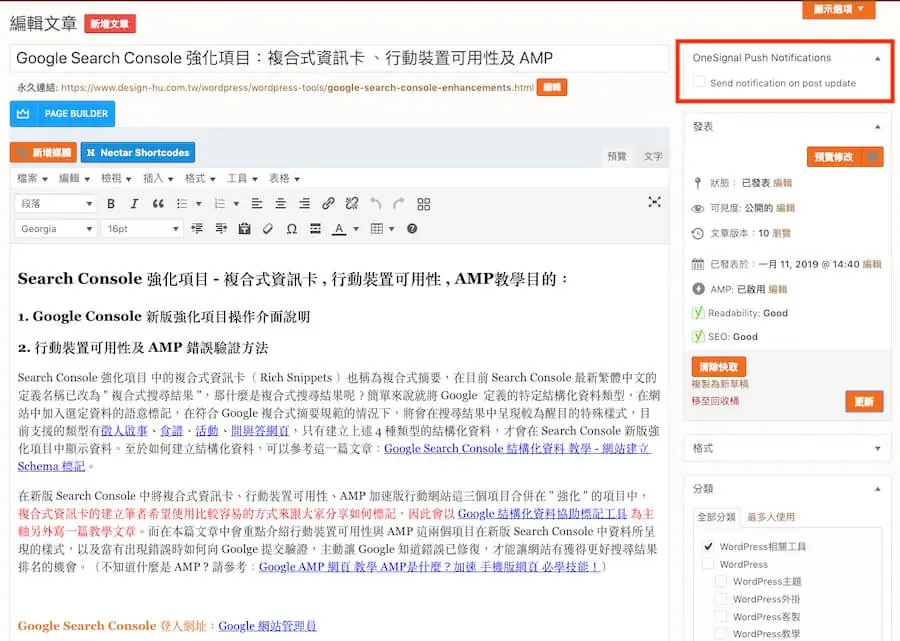Check the WordPress外掛 category

coord(721,599)
